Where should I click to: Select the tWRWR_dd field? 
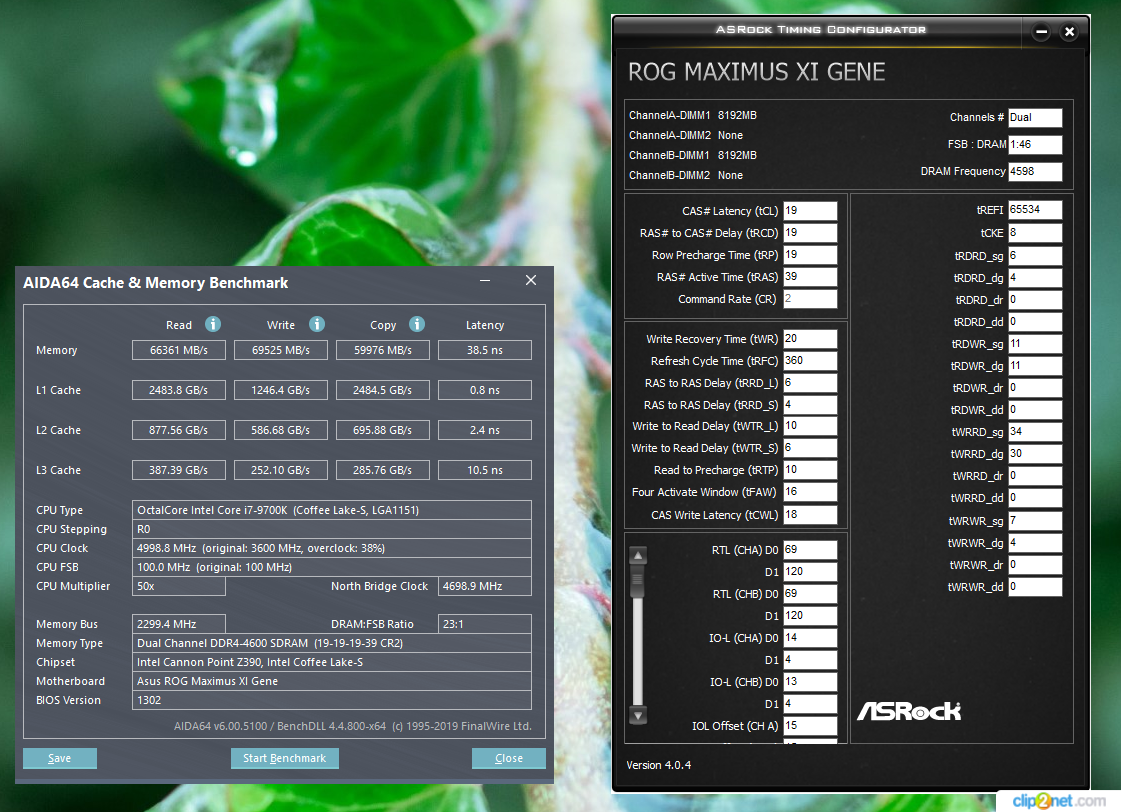[x=1035, y=587]
